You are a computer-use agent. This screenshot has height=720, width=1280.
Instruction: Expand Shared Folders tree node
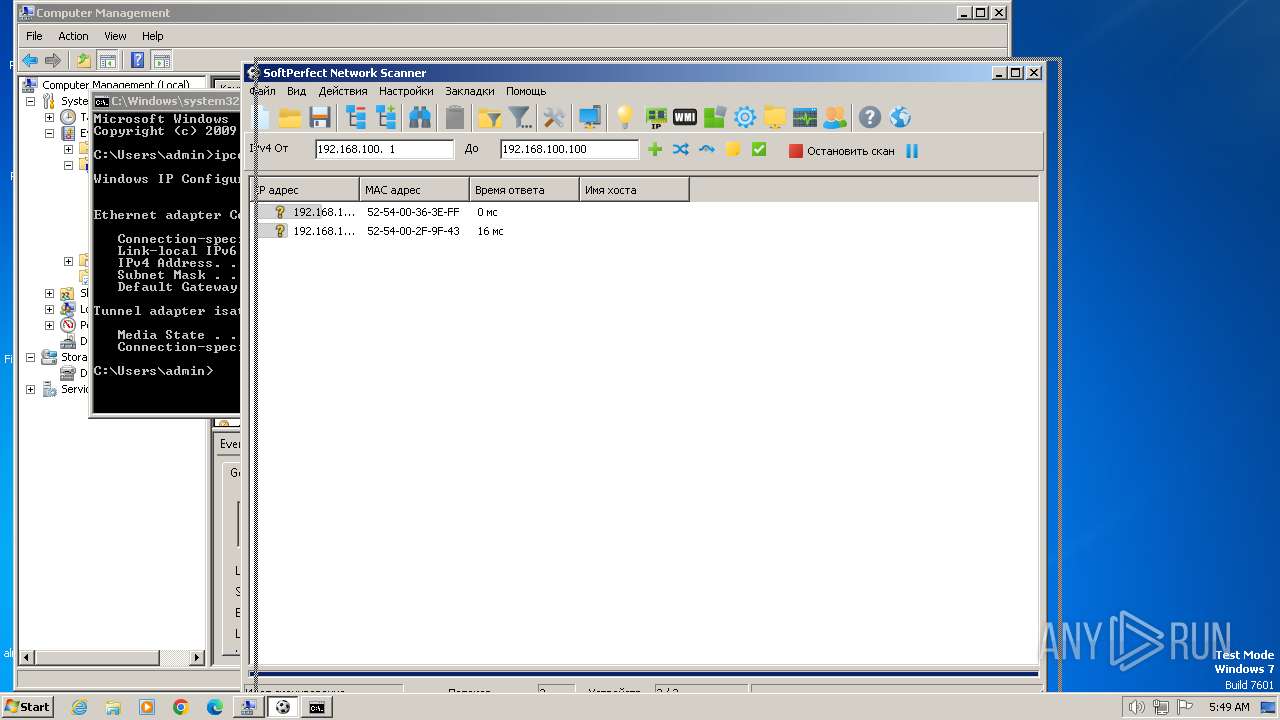coord(49,293)
